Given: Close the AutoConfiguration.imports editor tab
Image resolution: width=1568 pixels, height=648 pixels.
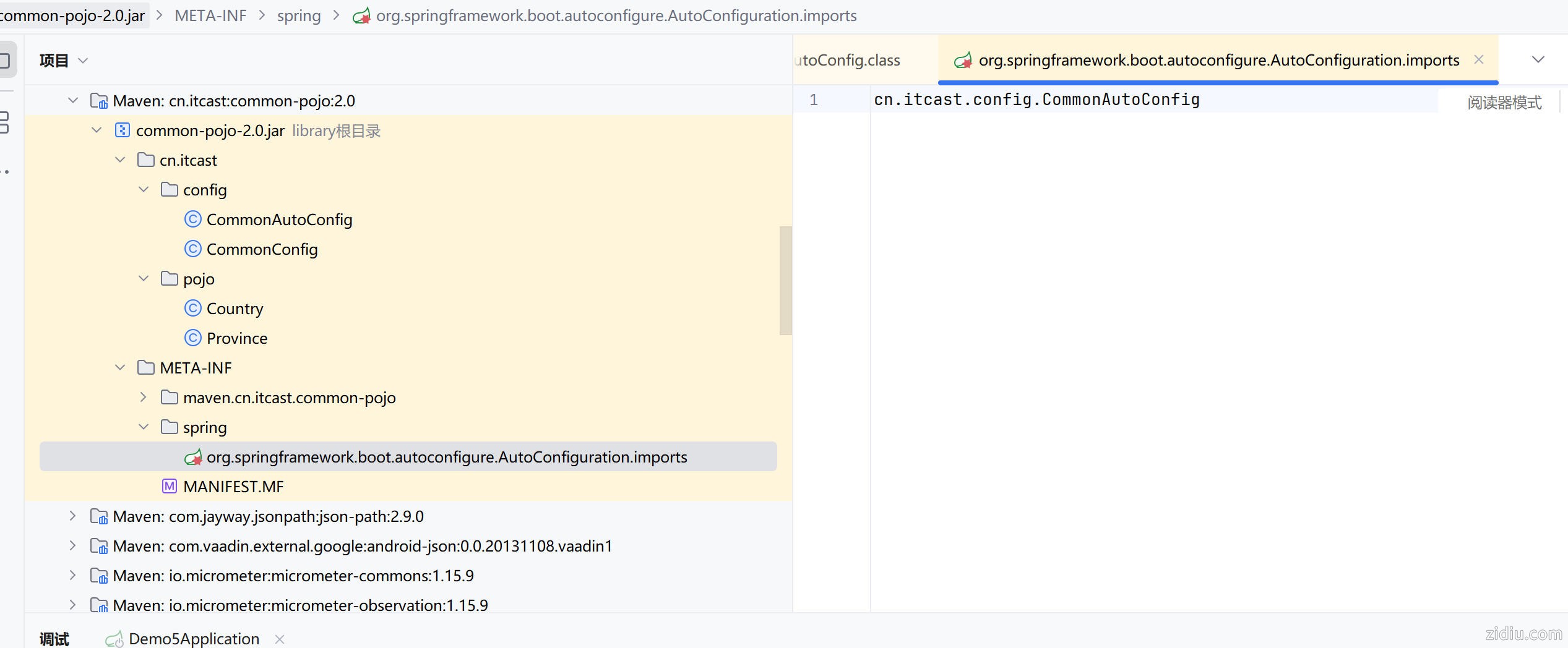Looking at the screenshot, I should click(1479, 60).
